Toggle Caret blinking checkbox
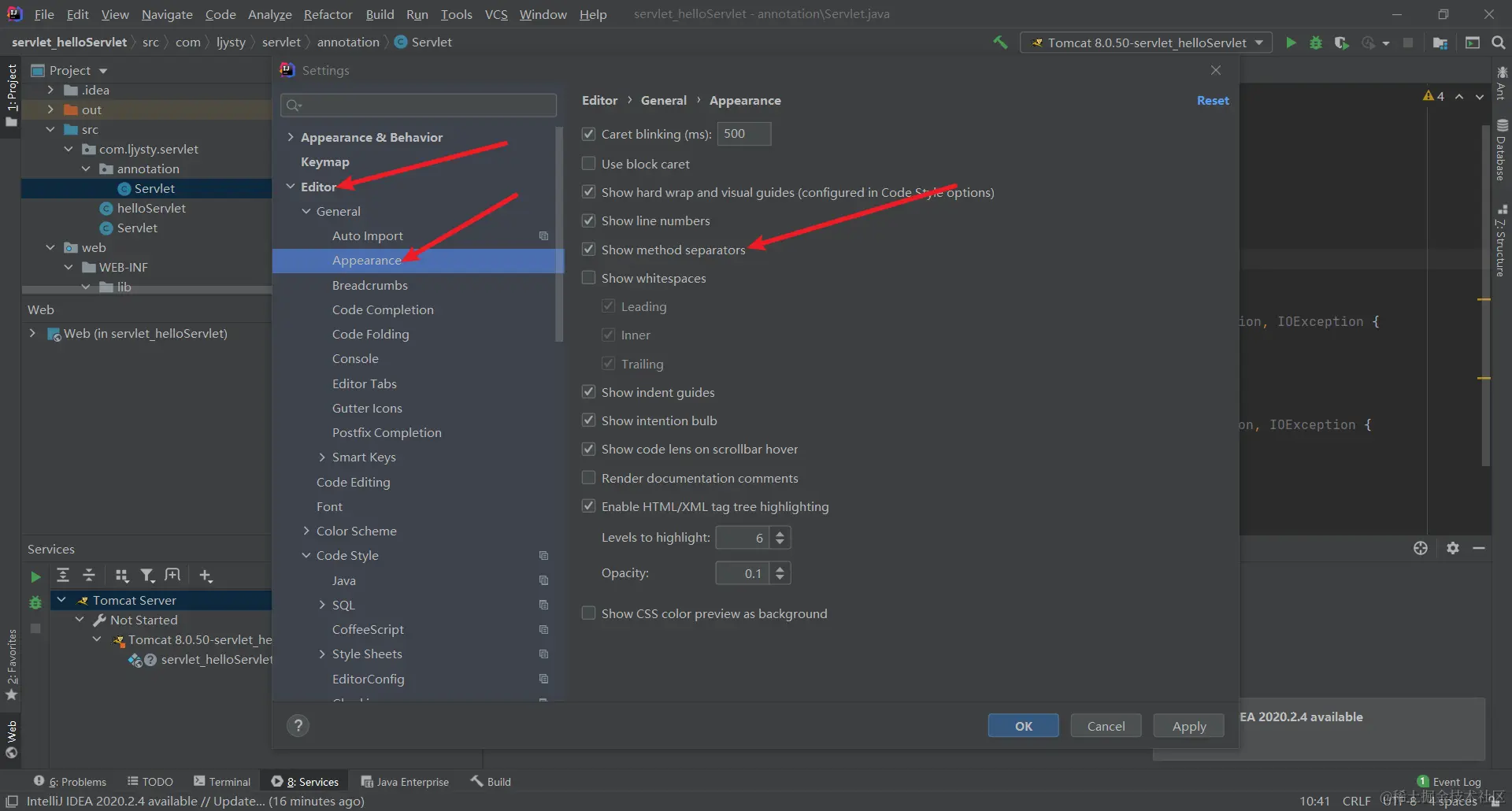 coord(588,134)
